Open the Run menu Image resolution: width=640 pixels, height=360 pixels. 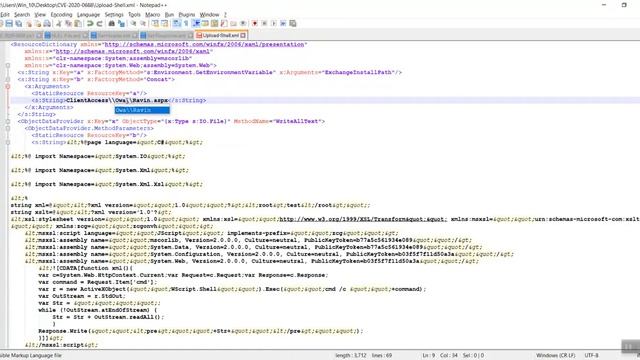coord(169,15)
